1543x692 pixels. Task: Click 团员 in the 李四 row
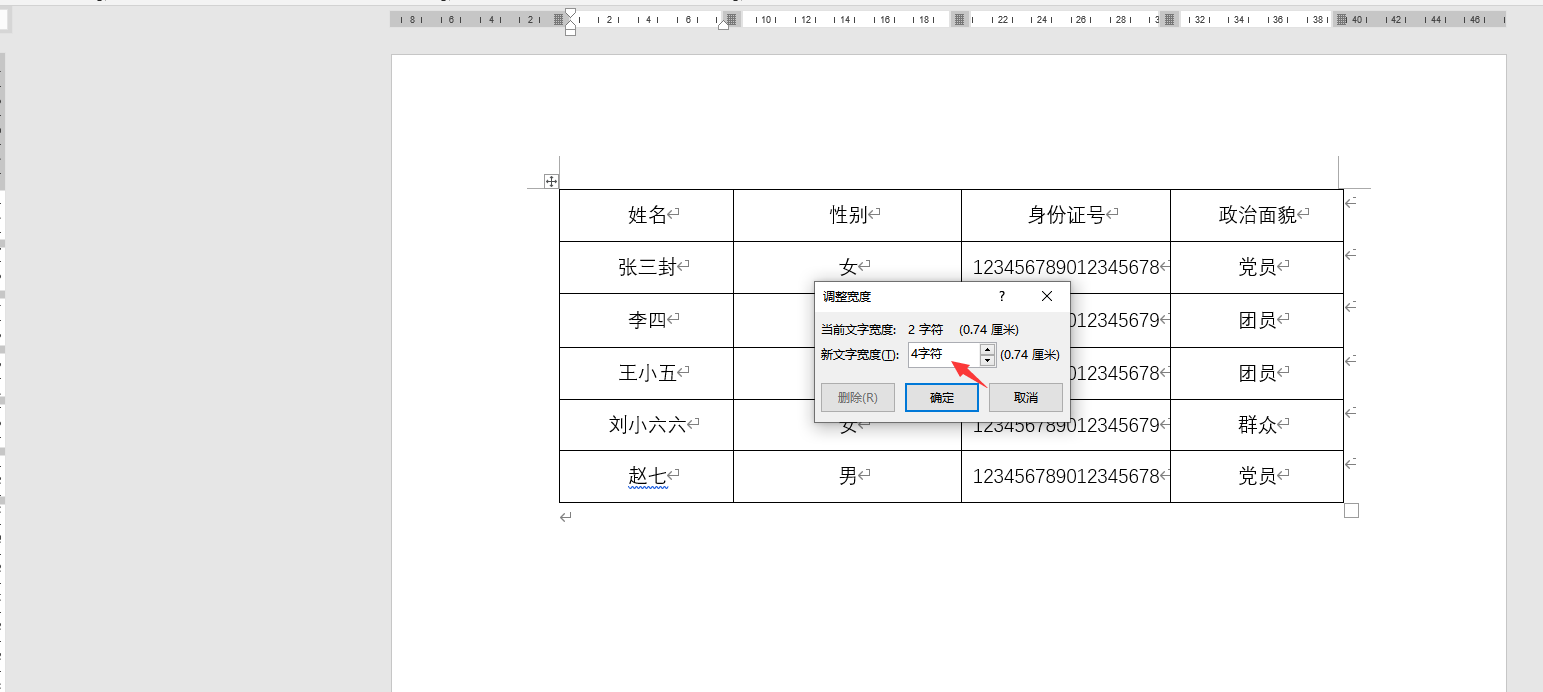tap(1257, 320)
